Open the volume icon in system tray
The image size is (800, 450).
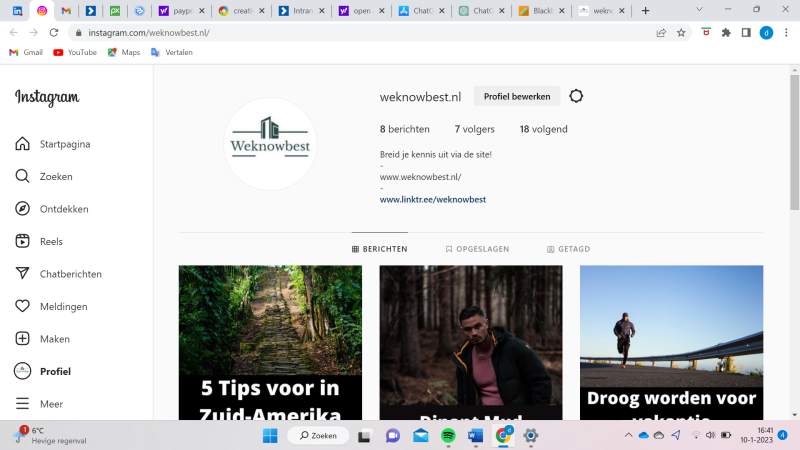pos(710,435)
